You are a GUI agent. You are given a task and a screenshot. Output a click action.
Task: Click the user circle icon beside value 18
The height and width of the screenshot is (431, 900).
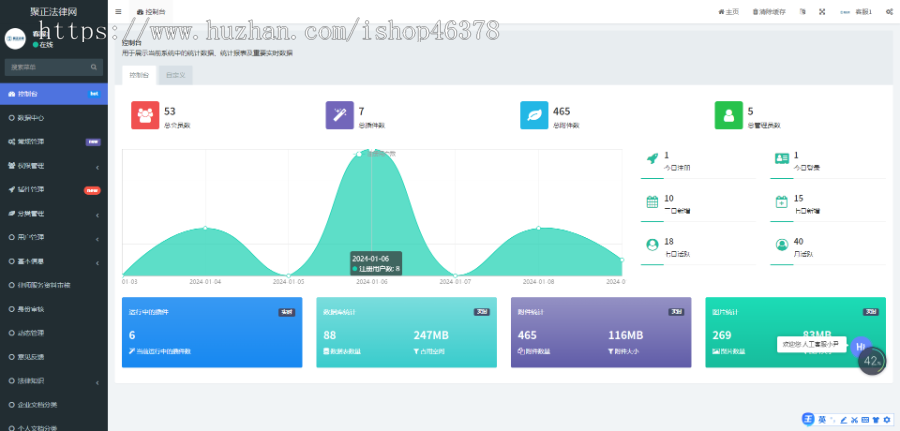click(x=652, y=245)
